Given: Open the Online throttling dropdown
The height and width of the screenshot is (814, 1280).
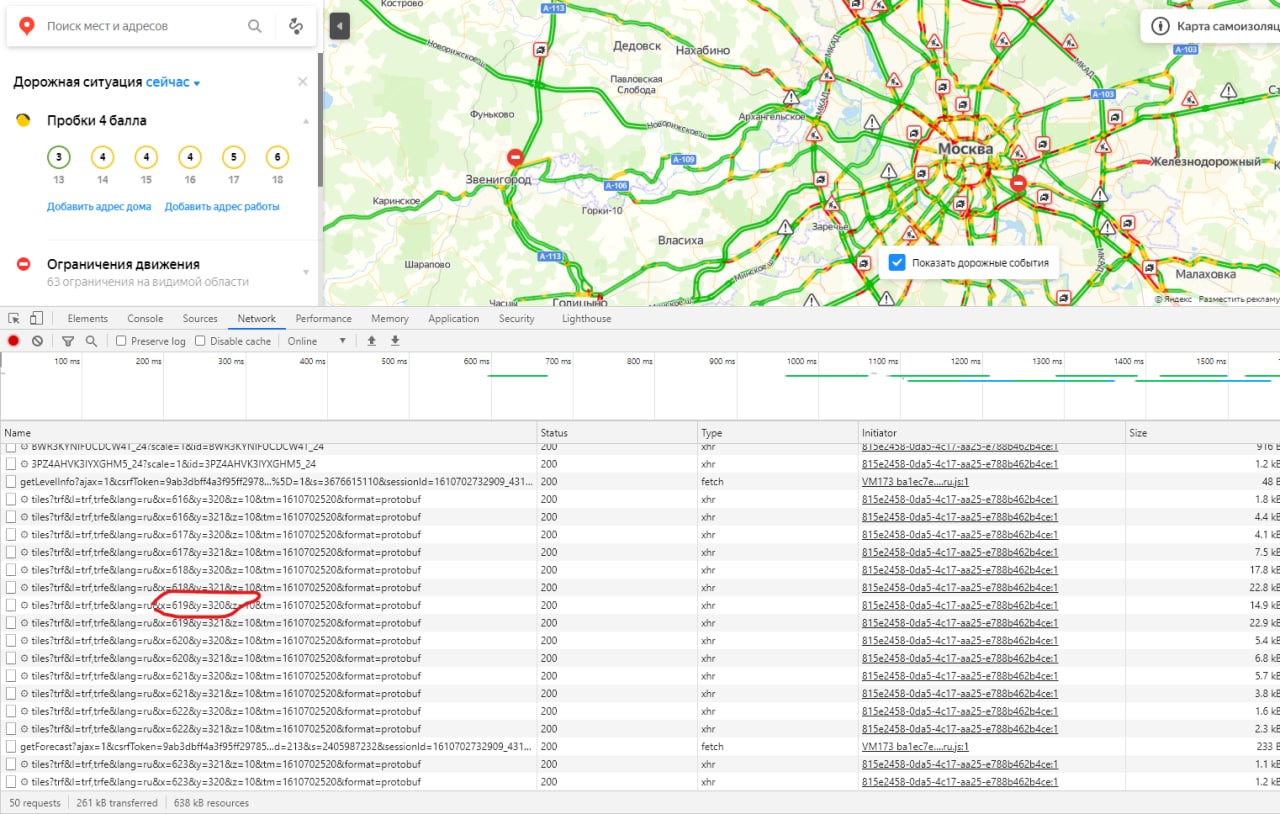Looking at the screenshot, I should point(317,341).
